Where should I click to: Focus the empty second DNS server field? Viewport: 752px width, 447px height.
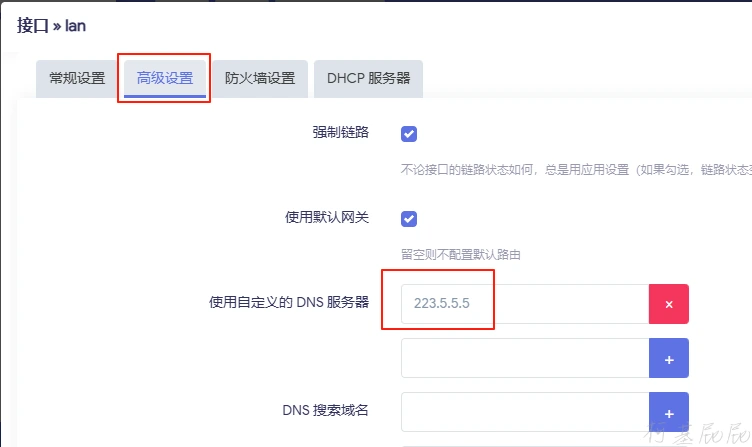pos(525,358)
